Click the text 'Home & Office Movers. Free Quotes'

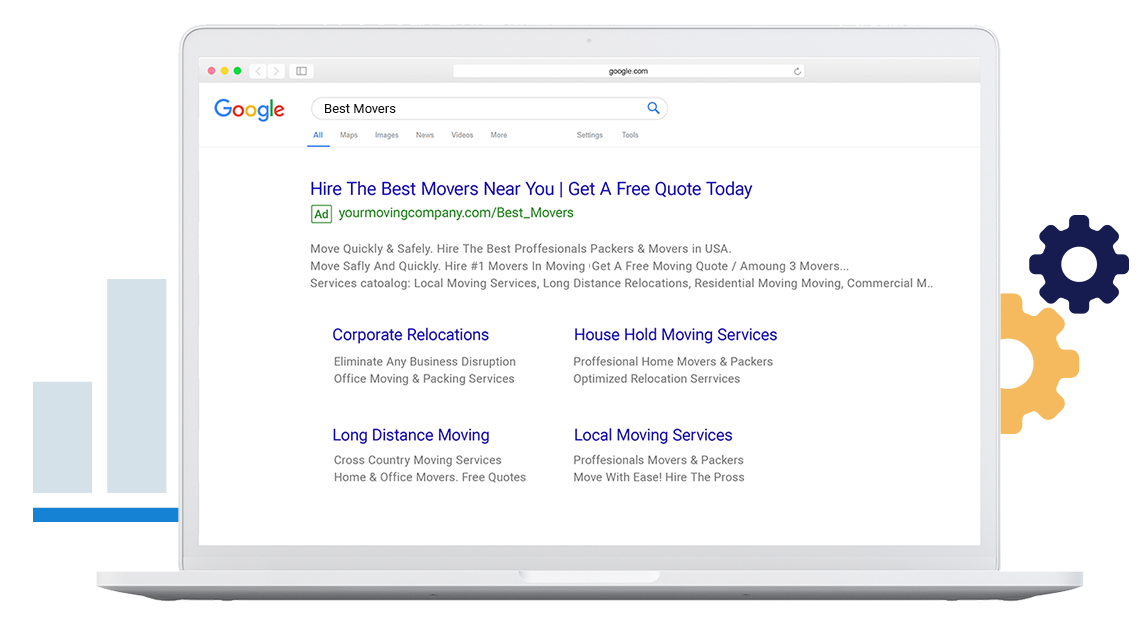pos(430,477)
